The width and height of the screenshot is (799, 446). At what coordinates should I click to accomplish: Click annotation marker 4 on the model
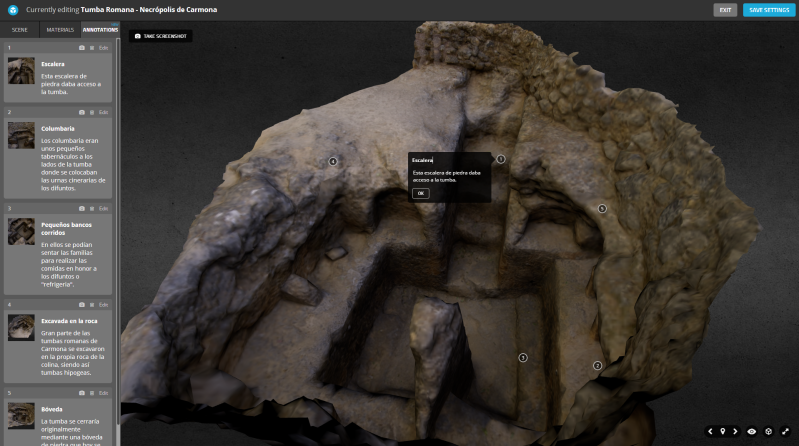(333, 161)
